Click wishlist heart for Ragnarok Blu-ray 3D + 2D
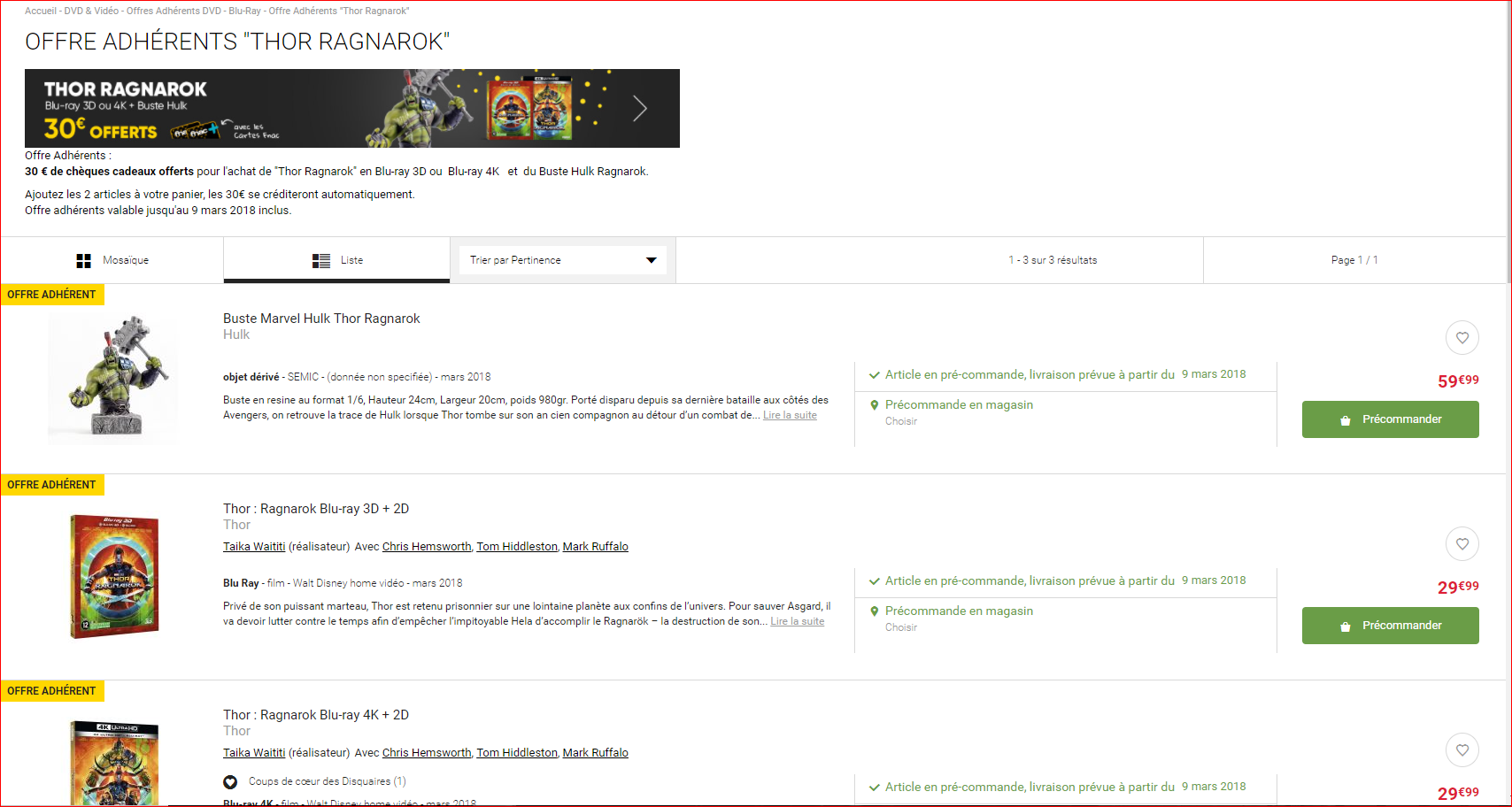Viewport: 1512px width, 807px height. (1462, 543)
